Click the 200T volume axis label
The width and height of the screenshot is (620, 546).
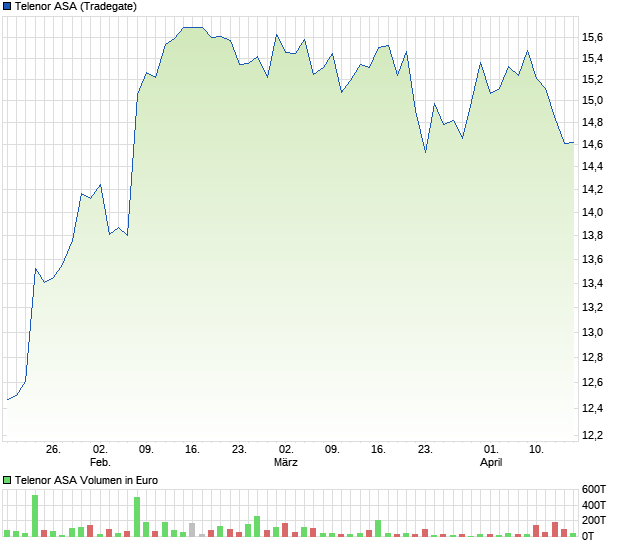tap(594, 520)
